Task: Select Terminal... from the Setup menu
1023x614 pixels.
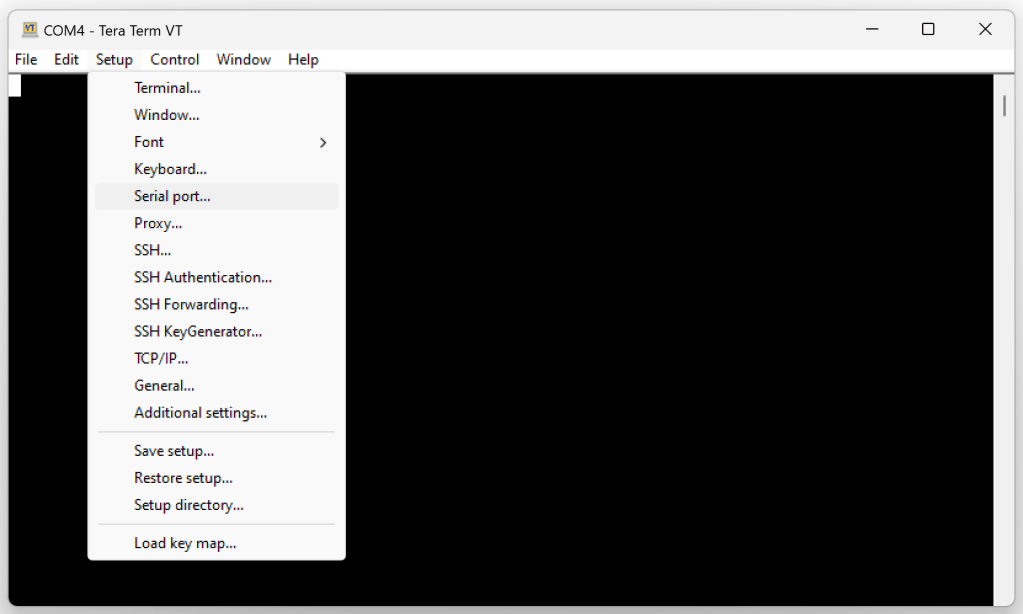Action: tap(167, 88)
